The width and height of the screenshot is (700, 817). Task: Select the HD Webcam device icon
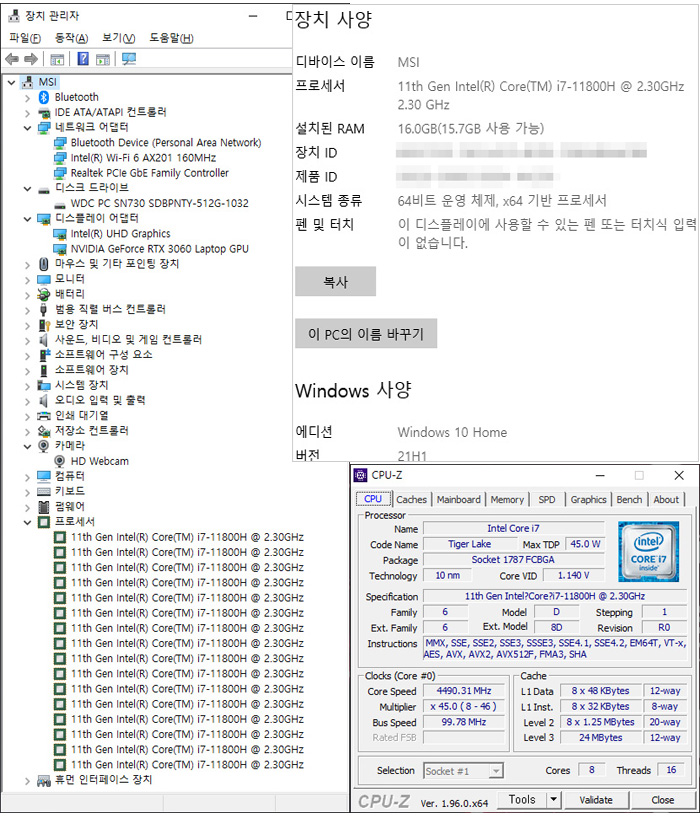coord(60,461)
